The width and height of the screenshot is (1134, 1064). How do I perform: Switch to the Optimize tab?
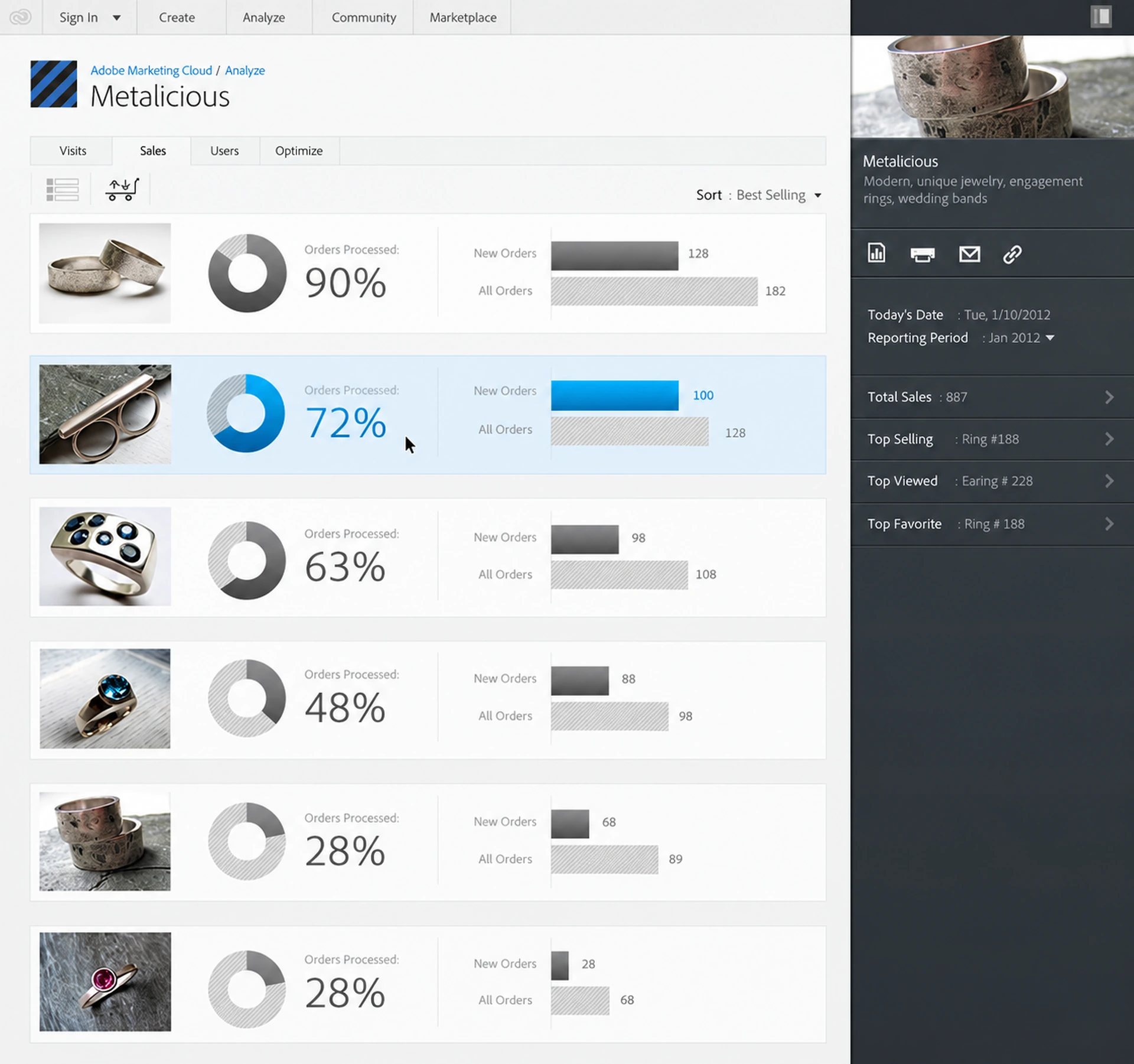pos(299,151)
